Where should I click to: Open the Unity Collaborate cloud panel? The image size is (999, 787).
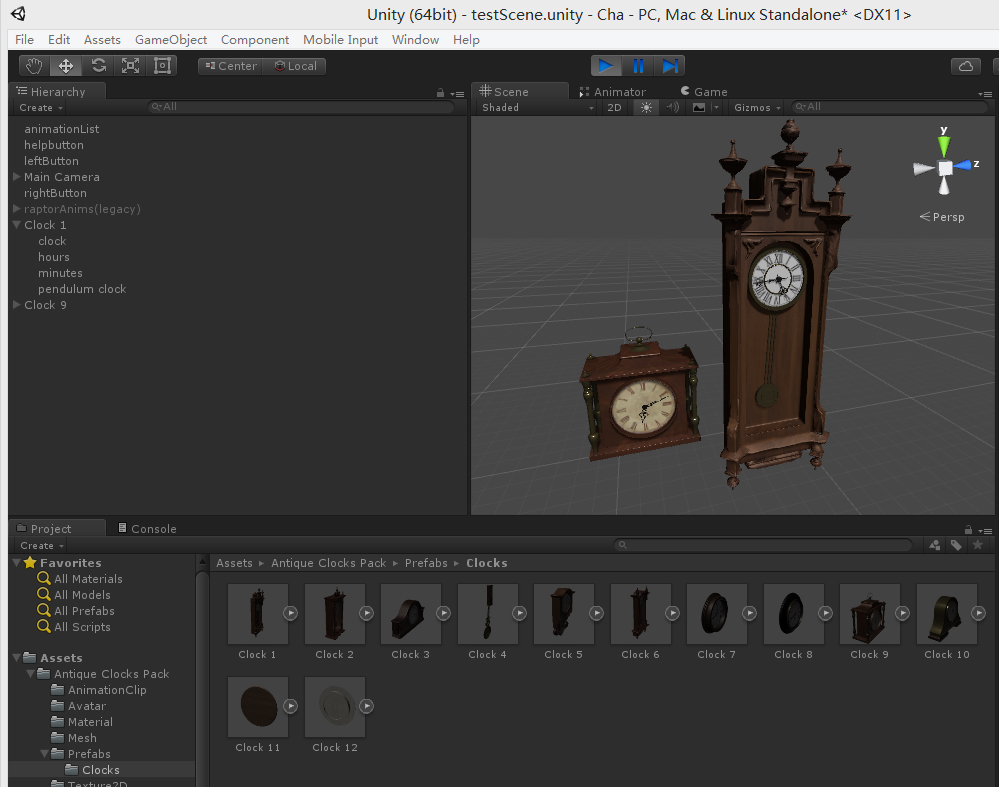(x=964, y=65)
